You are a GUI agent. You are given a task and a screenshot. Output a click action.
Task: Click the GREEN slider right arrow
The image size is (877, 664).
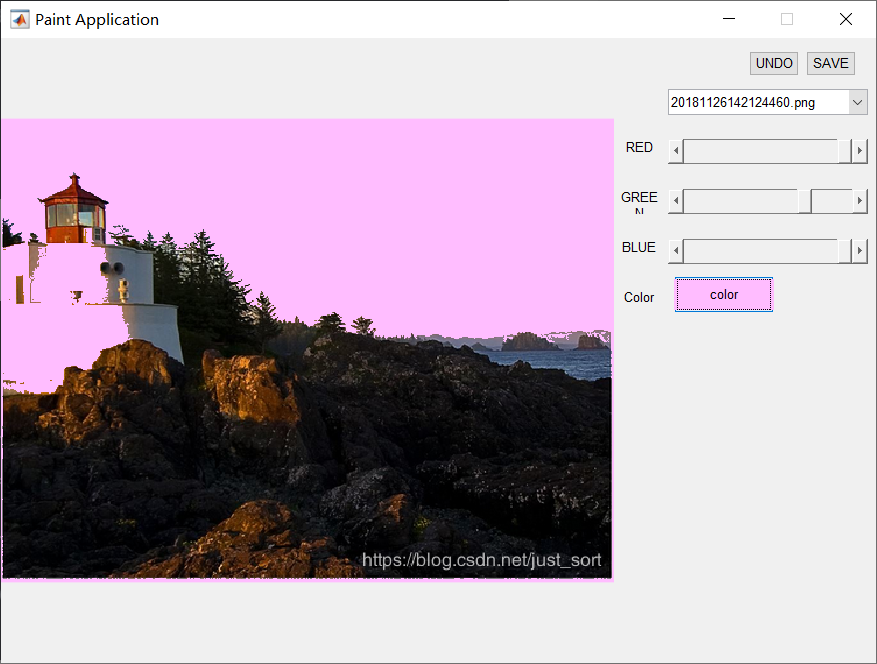tap(858, 201)
